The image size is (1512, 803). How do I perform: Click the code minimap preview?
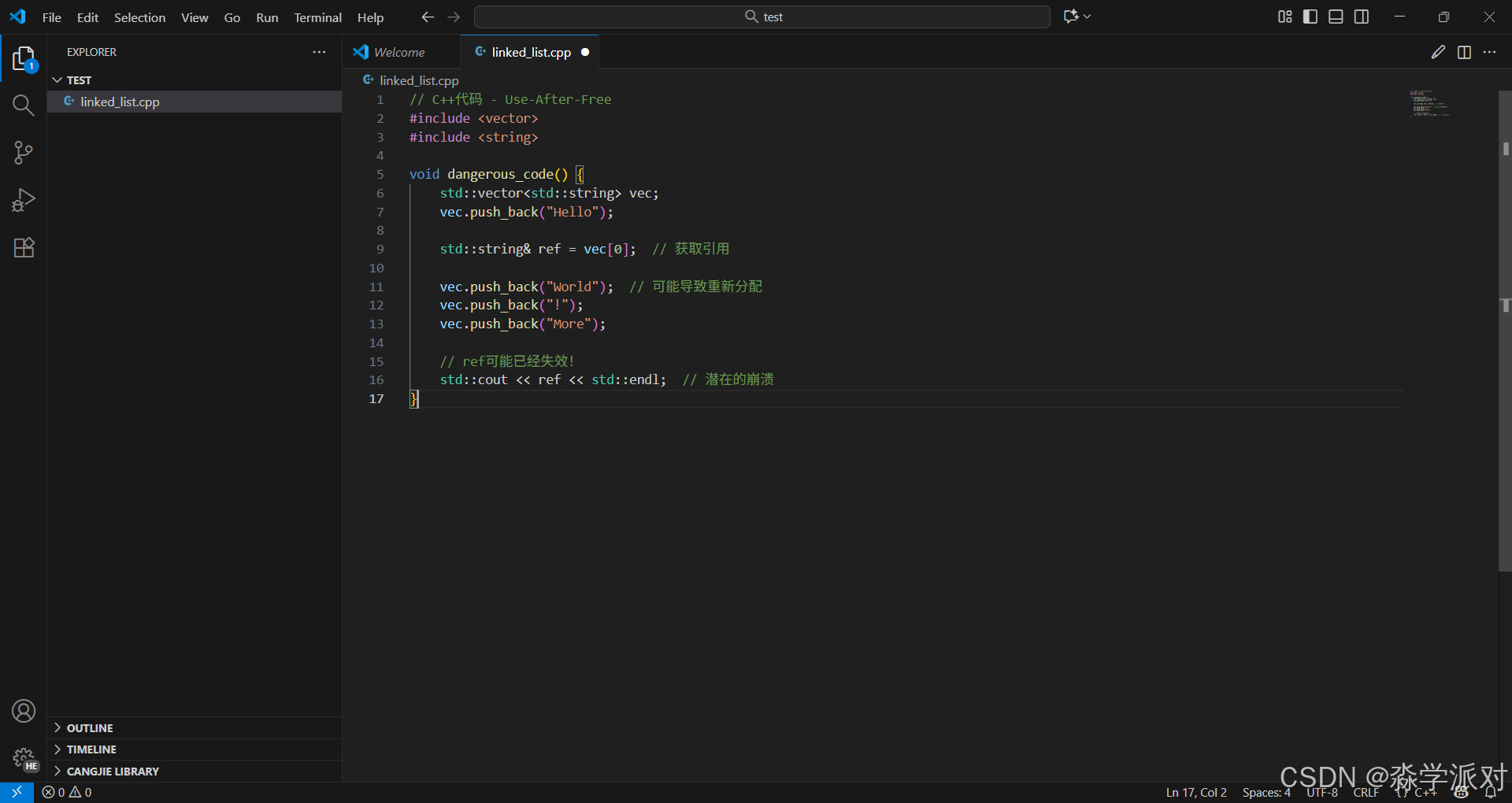point(1429,104)
